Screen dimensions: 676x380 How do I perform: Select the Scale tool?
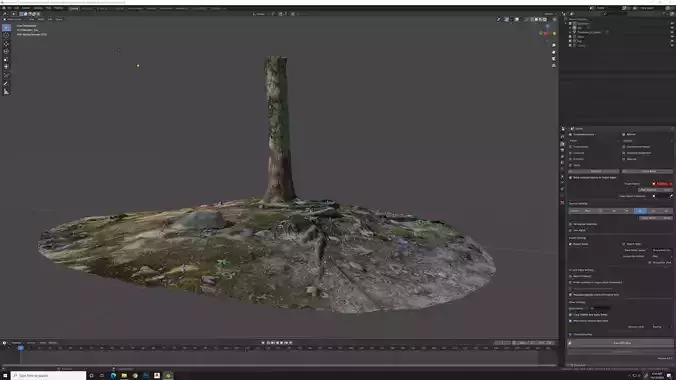[x=6, y=59]
